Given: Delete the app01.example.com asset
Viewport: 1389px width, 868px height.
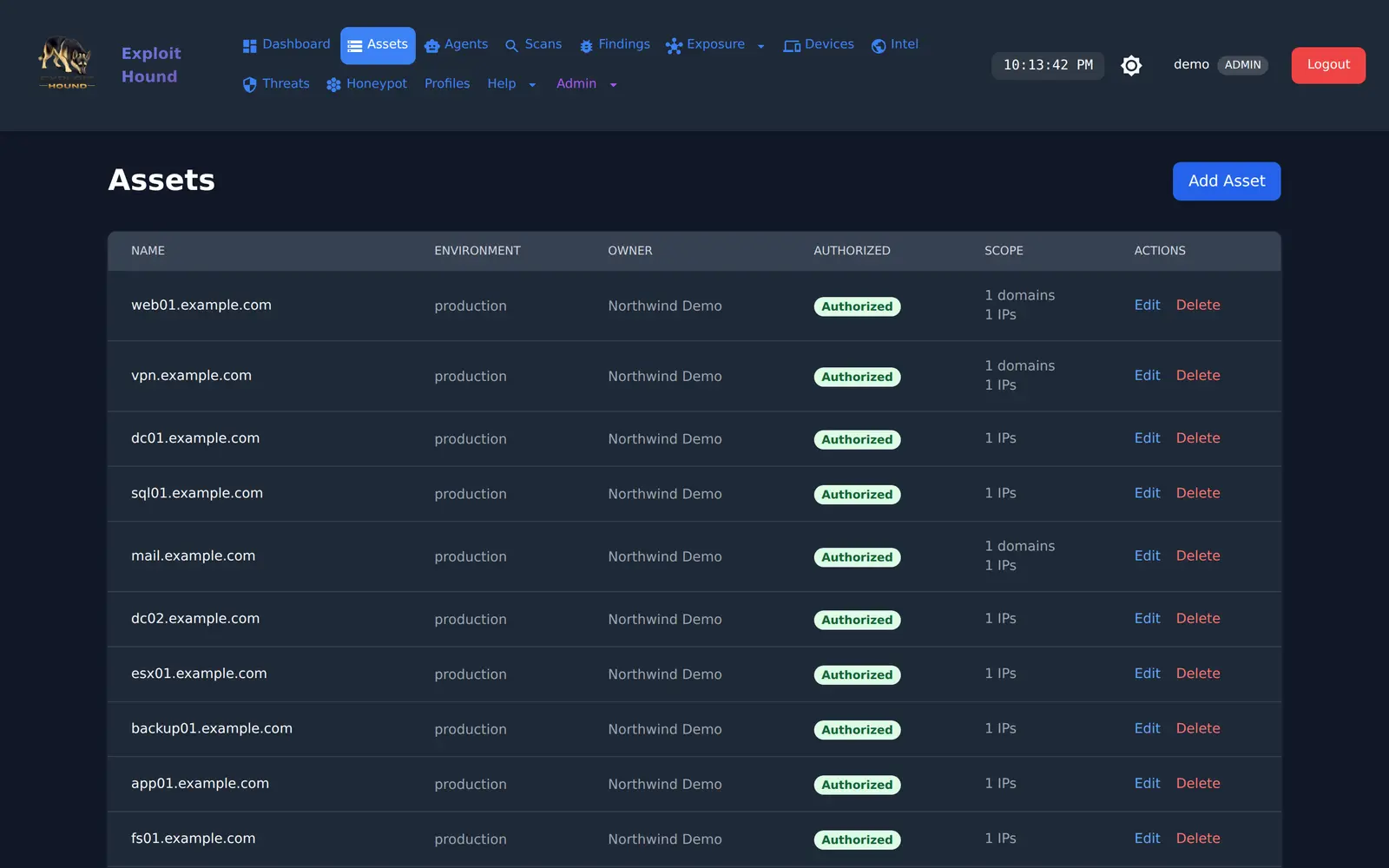Looking at the screenshot, I should tap(1198, 784).
